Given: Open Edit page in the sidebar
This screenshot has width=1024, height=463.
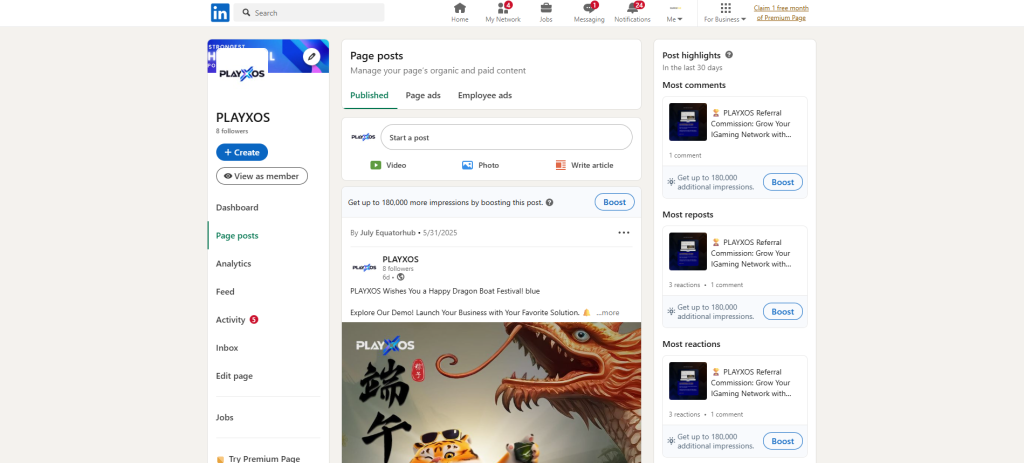Looking at the screenshot, I should point(234,376).
